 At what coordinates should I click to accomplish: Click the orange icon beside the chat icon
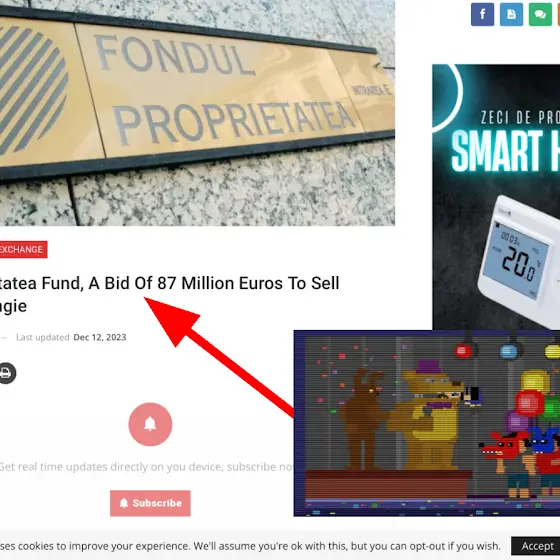tap(559, 14)
